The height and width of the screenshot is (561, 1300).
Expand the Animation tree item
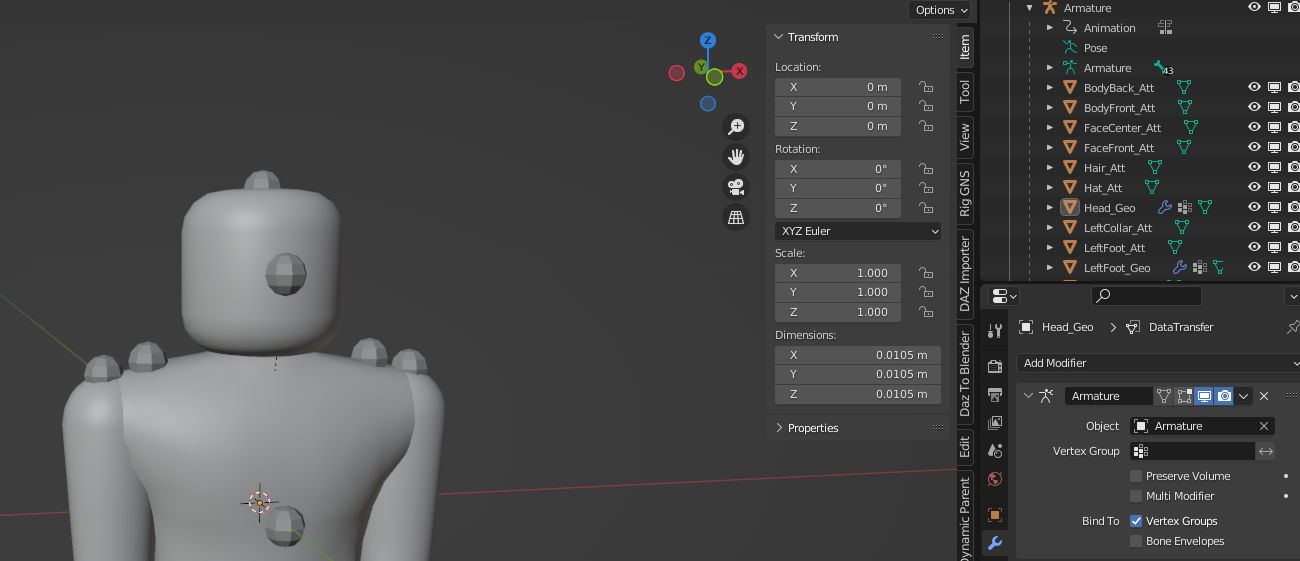[1050, 28]
